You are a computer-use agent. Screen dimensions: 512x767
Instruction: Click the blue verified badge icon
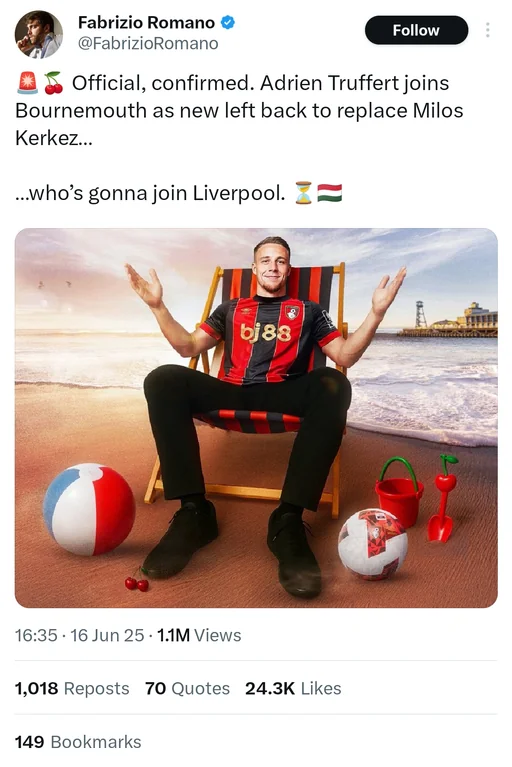pyautogui.click(x=228, y=23)
